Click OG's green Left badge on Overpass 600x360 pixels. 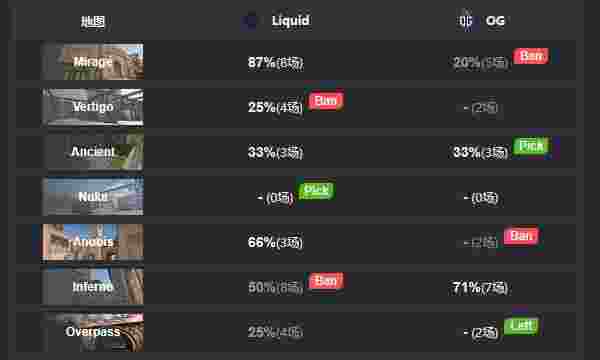click(x=521, y=326)
